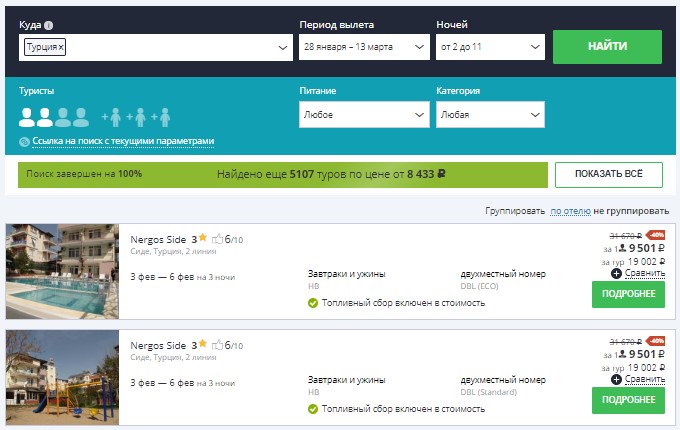Screen dimensions: 680x430
Task: Click the info icon next to Куда
Action: (x=49, y=25)
